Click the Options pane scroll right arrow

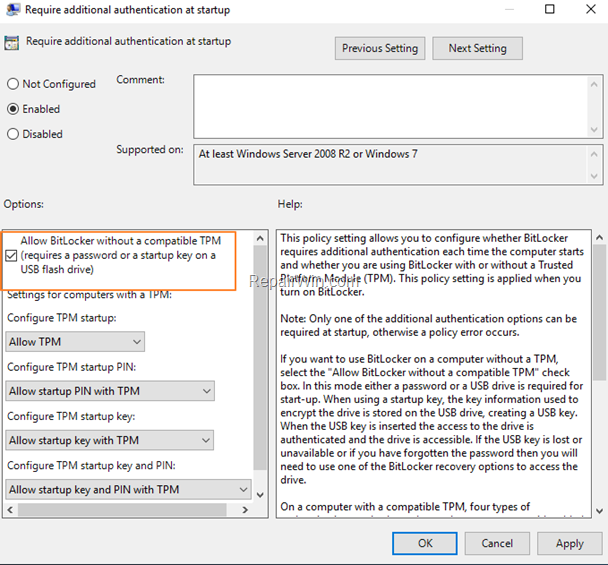coord(245,510)
